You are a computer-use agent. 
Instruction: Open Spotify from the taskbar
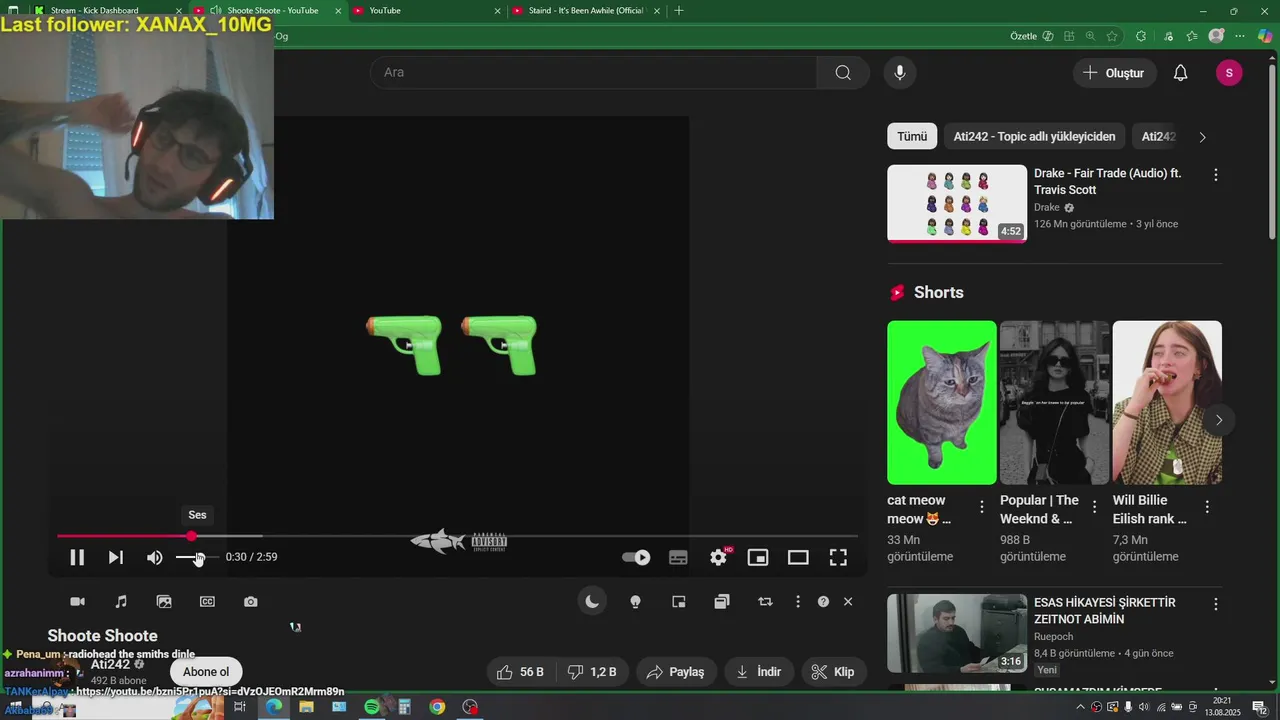point(371,707)
